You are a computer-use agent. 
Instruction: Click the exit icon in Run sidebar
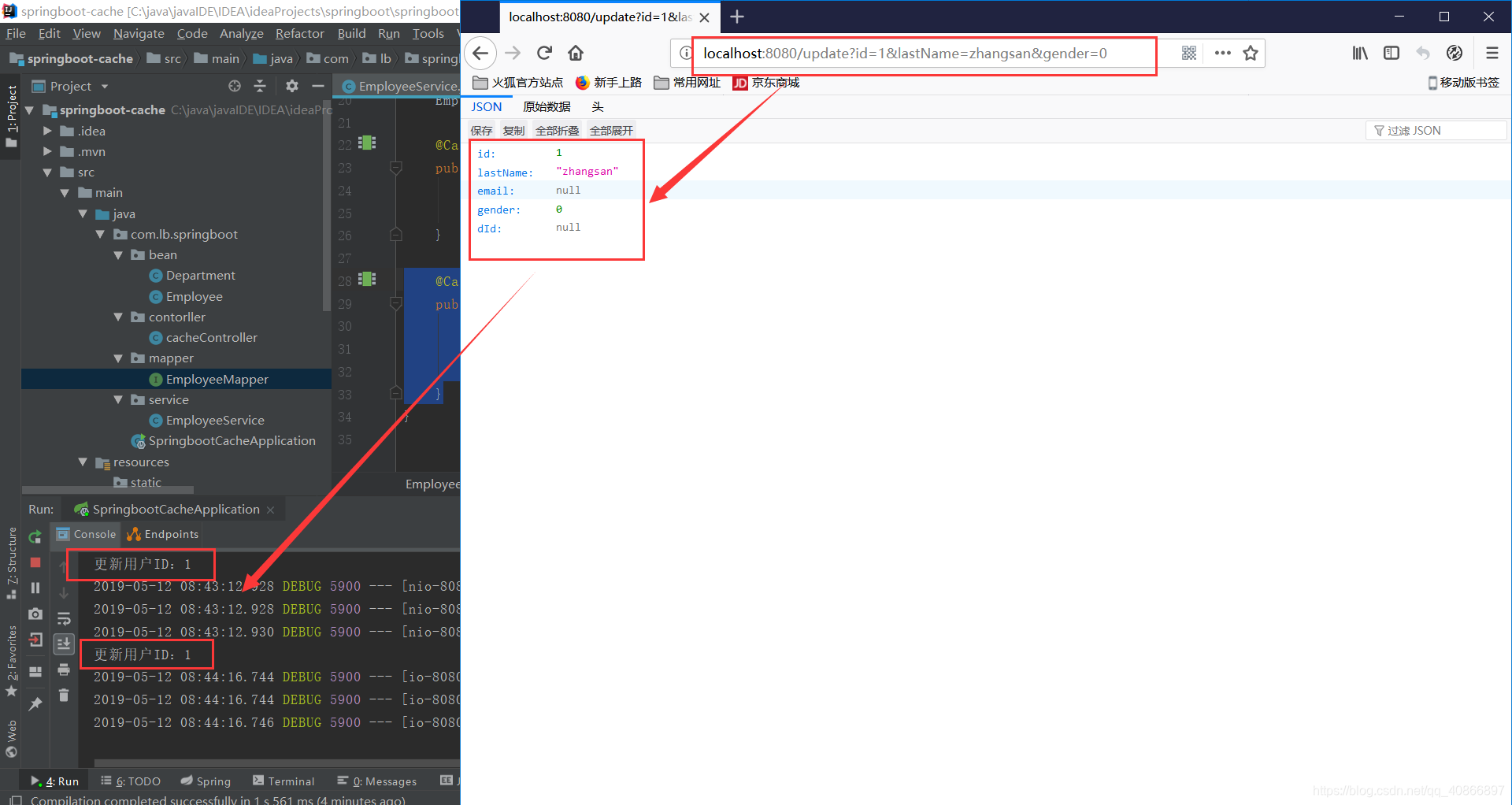pyautogui.click(x=35, y=640)
